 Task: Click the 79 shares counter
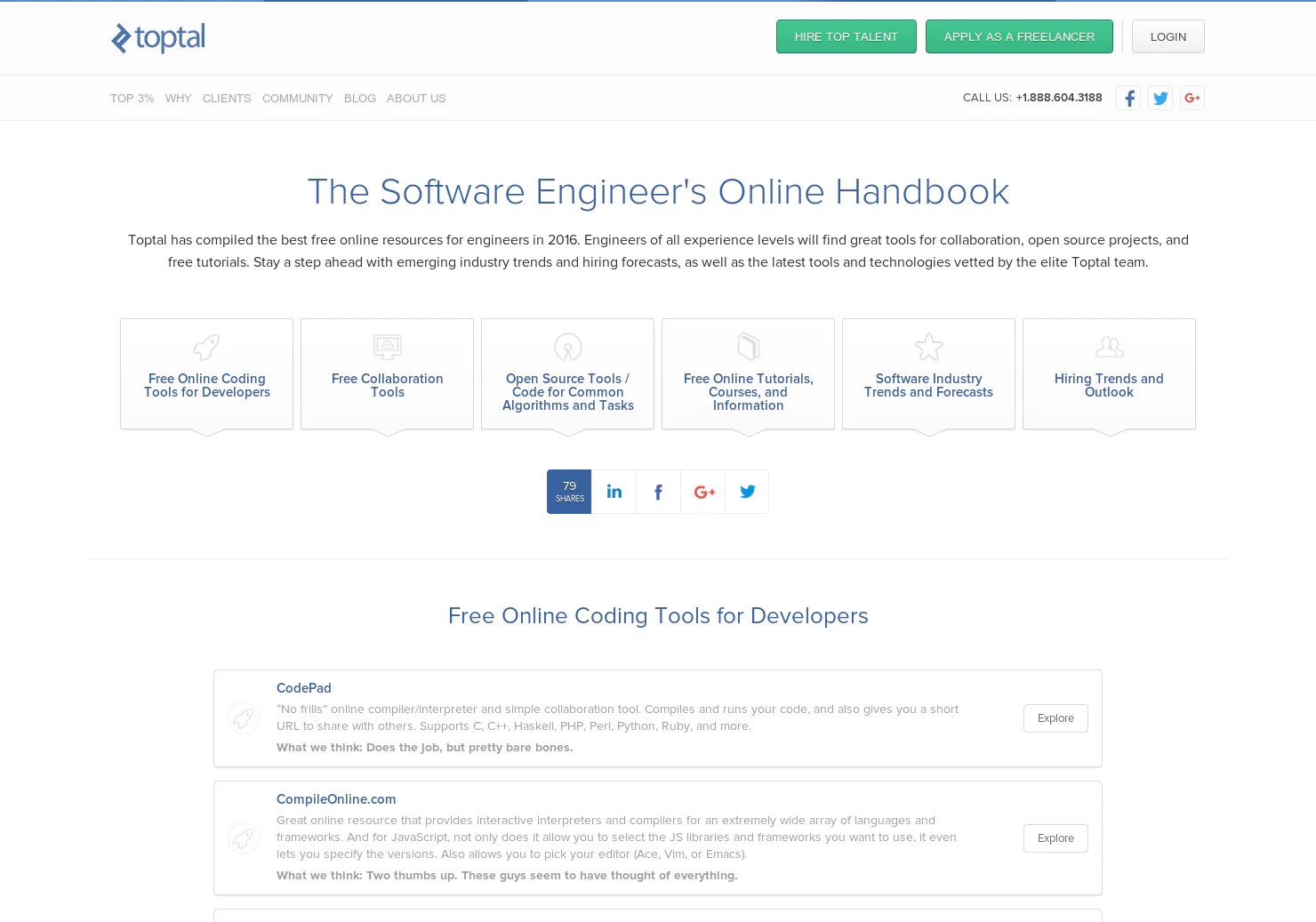[569, 492]
